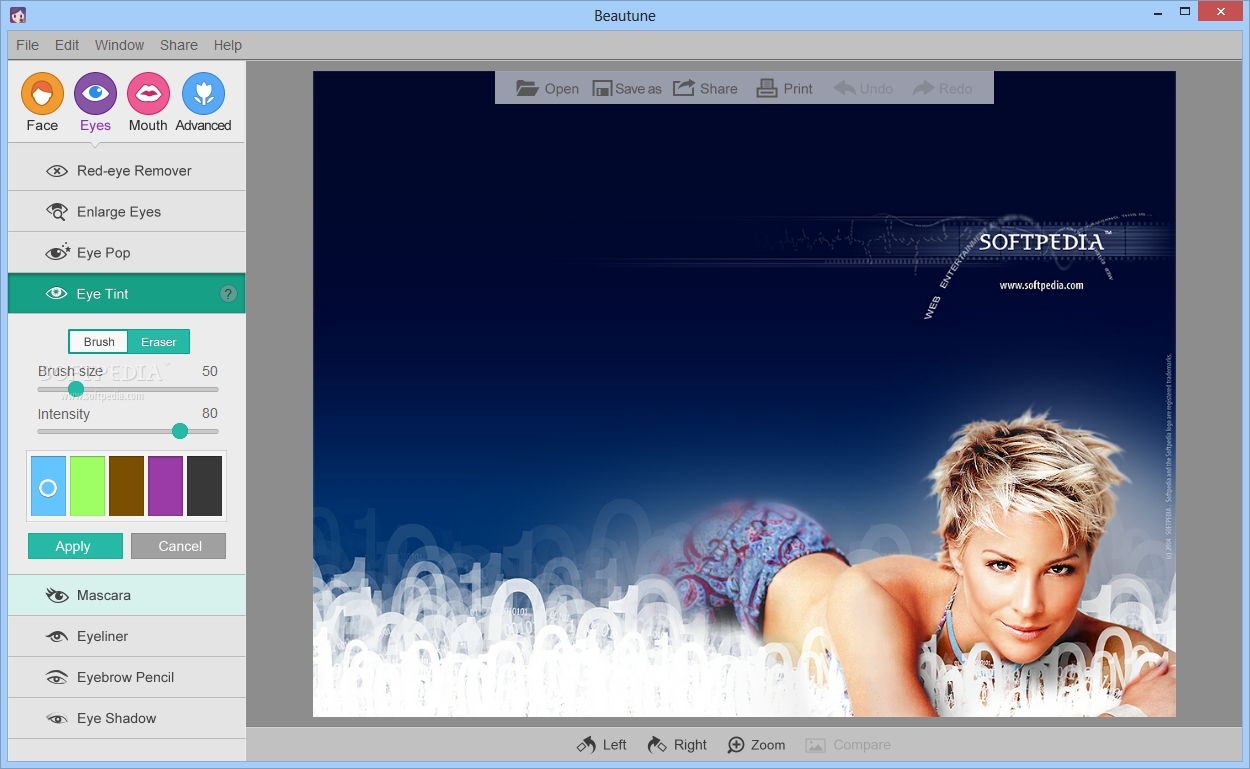
Task: Select the Face category icon
Action: tap(42, 94)
